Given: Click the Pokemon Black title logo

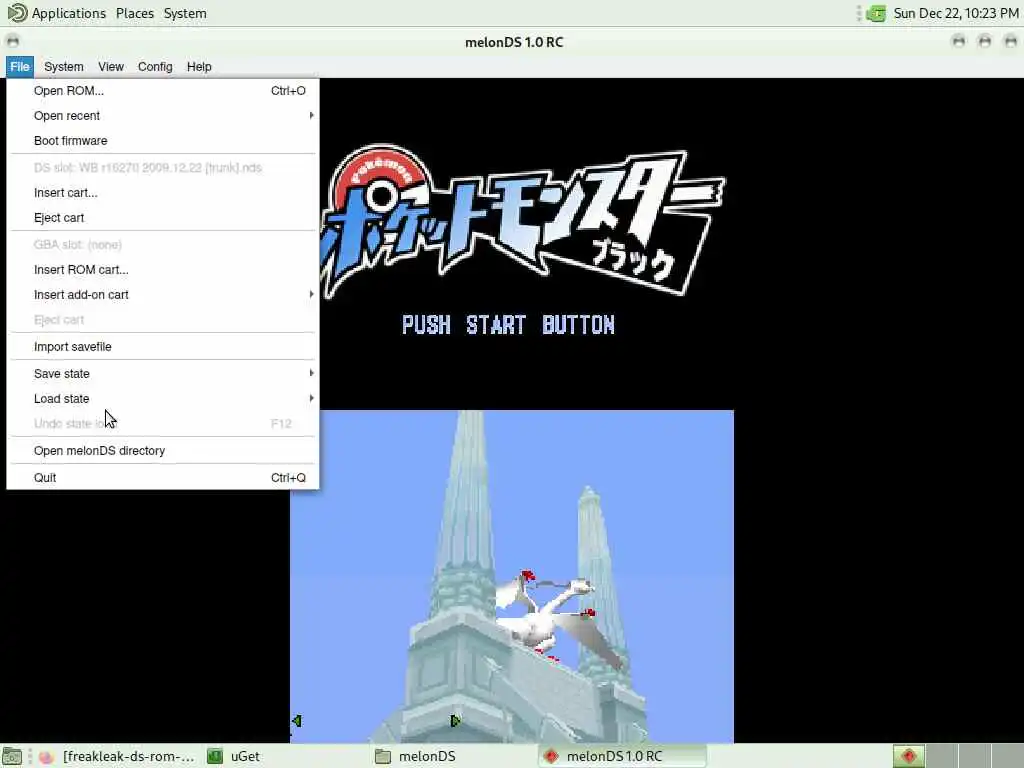Looking at the screenshot, I should coord(522,222).
